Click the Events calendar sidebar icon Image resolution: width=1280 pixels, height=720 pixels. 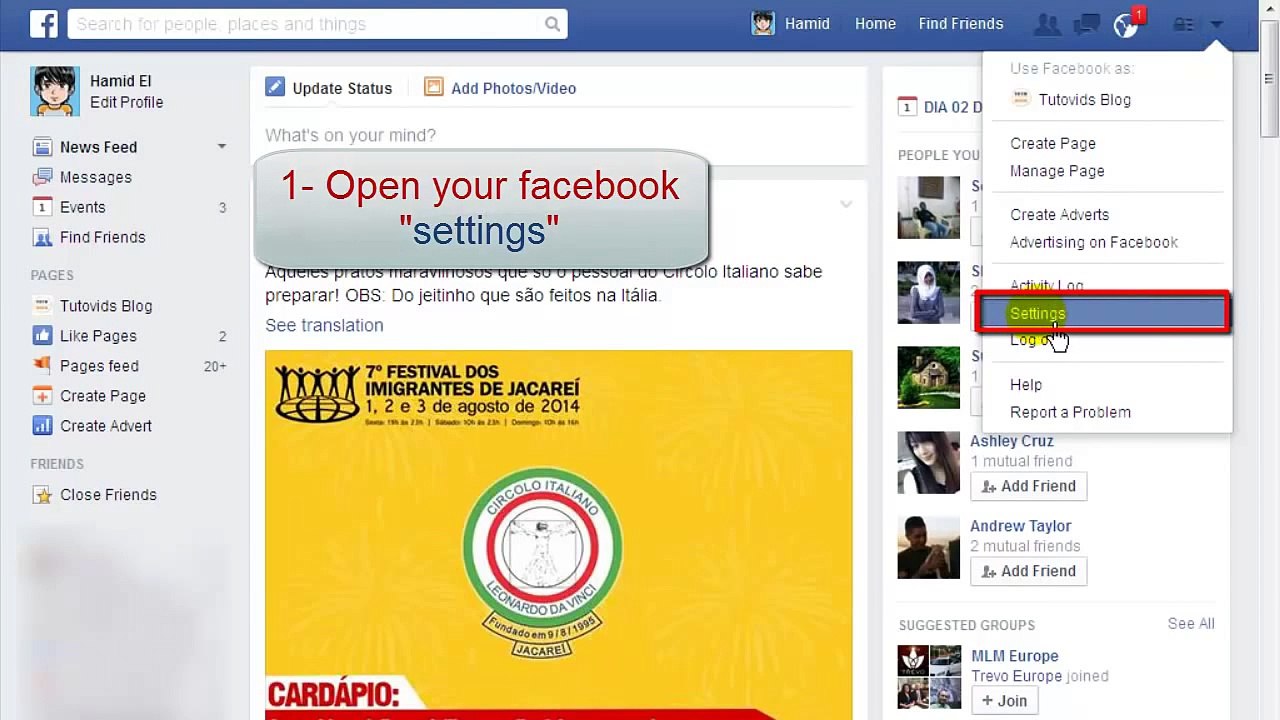tap(42, 207)
